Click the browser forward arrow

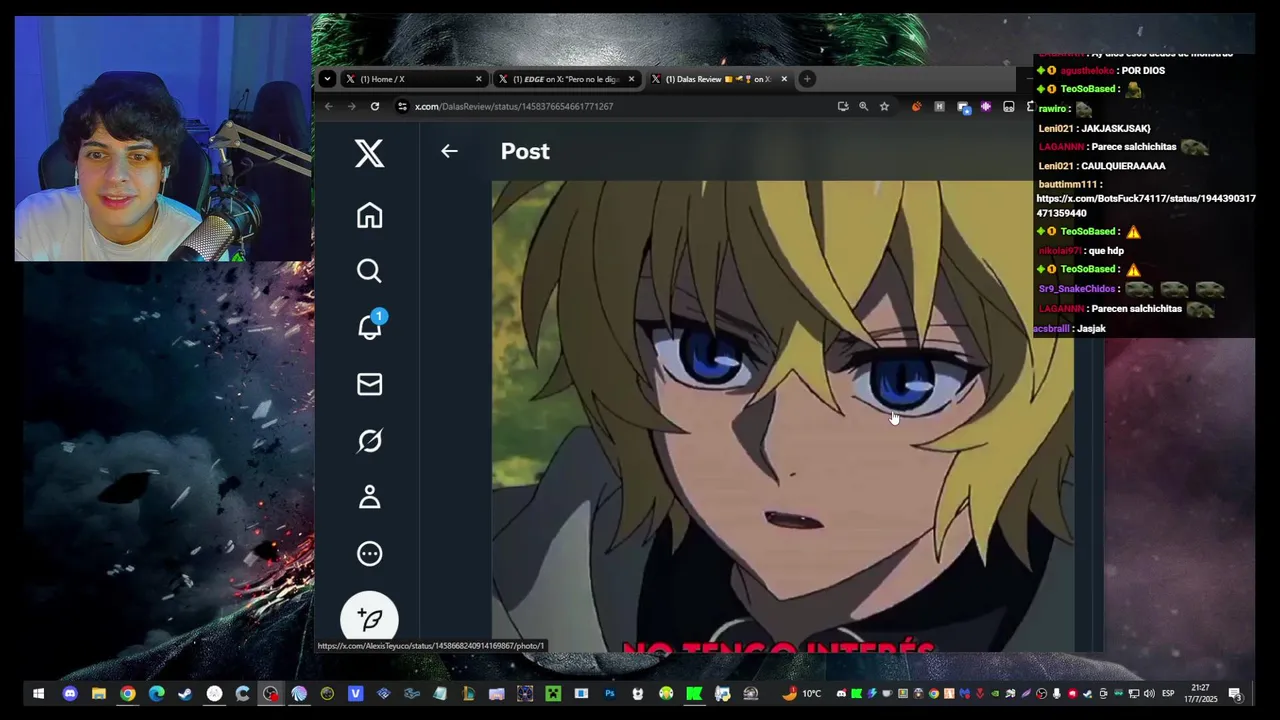pyautogui.click(x=351, y=106)
